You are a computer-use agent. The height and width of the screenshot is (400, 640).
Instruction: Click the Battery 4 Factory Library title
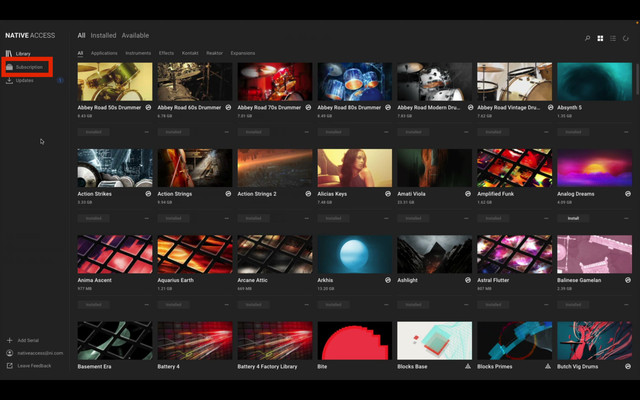pos(267,367)
